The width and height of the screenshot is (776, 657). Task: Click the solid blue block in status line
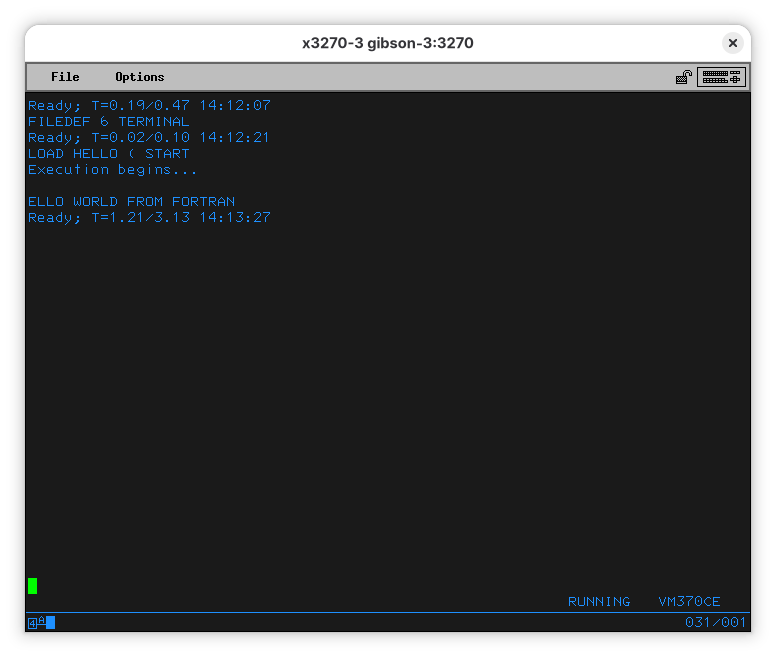point(51,623)
